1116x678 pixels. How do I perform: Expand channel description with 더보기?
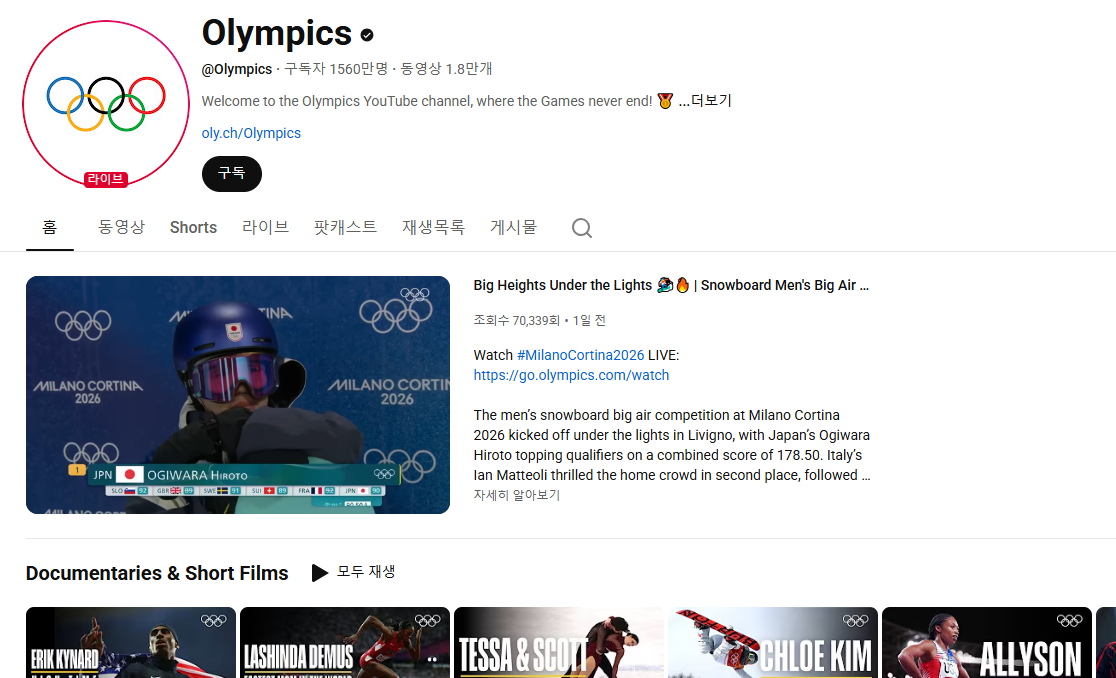pyautogui.click(x=705, y=101)
